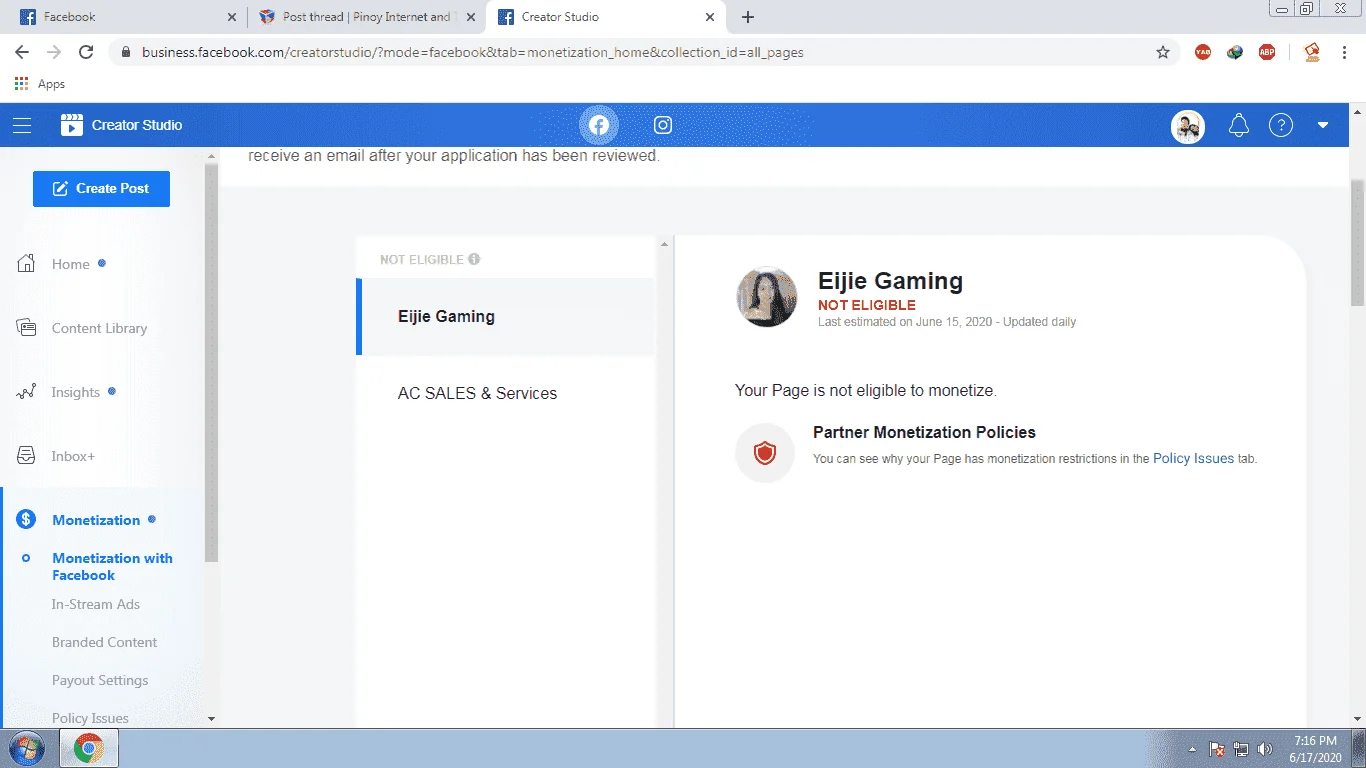Screen dimensions: 1366x768
Task: Open the Creator Studio hamburger menu
Action: 22,125
